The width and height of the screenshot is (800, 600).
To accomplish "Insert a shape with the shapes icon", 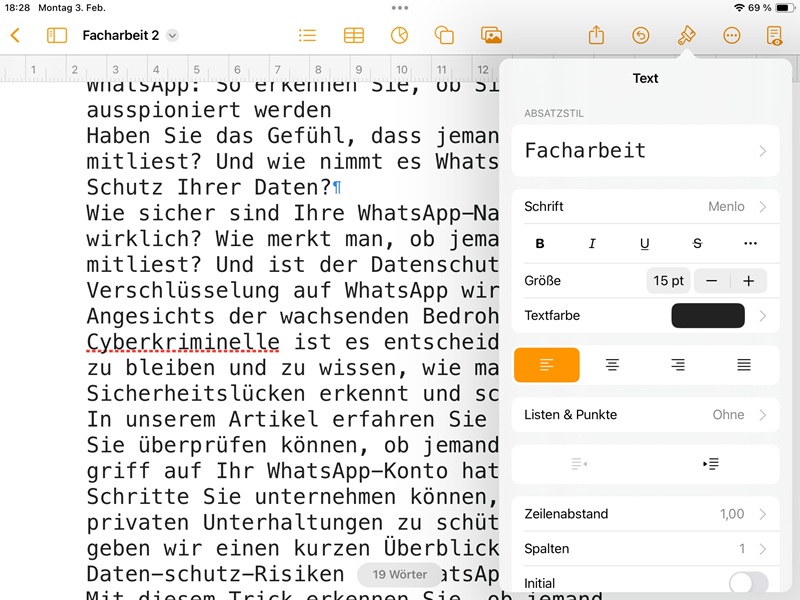I will pyautogui.click(x=444, y=35).
